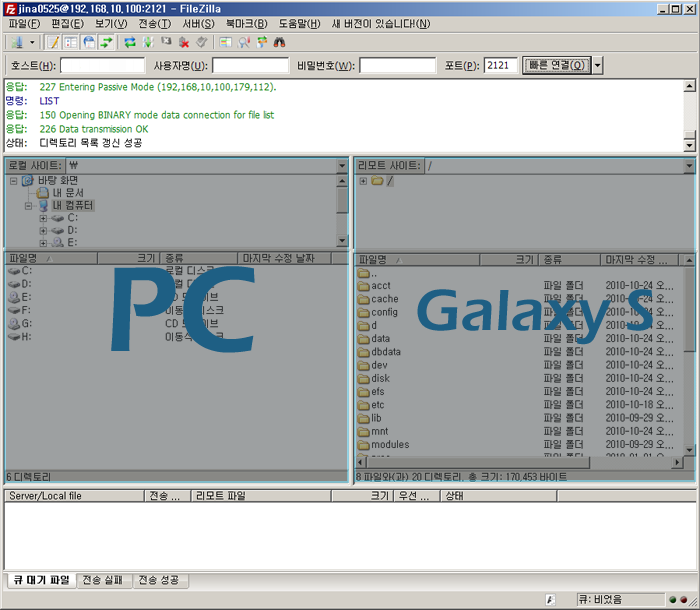
Task: Click the process queue icon
Action: click(x=148, y=42)
